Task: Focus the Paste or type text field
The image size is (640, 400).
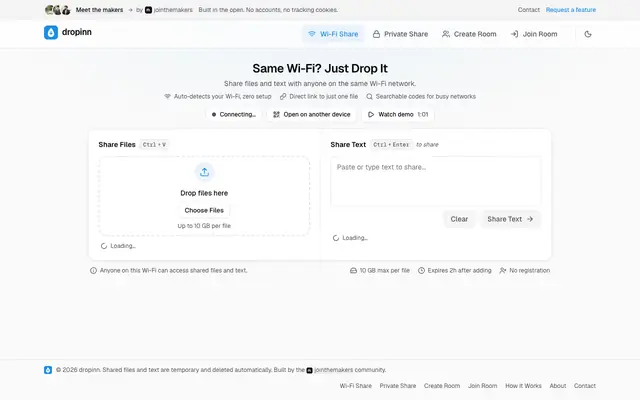Action: tap(436, 181)
